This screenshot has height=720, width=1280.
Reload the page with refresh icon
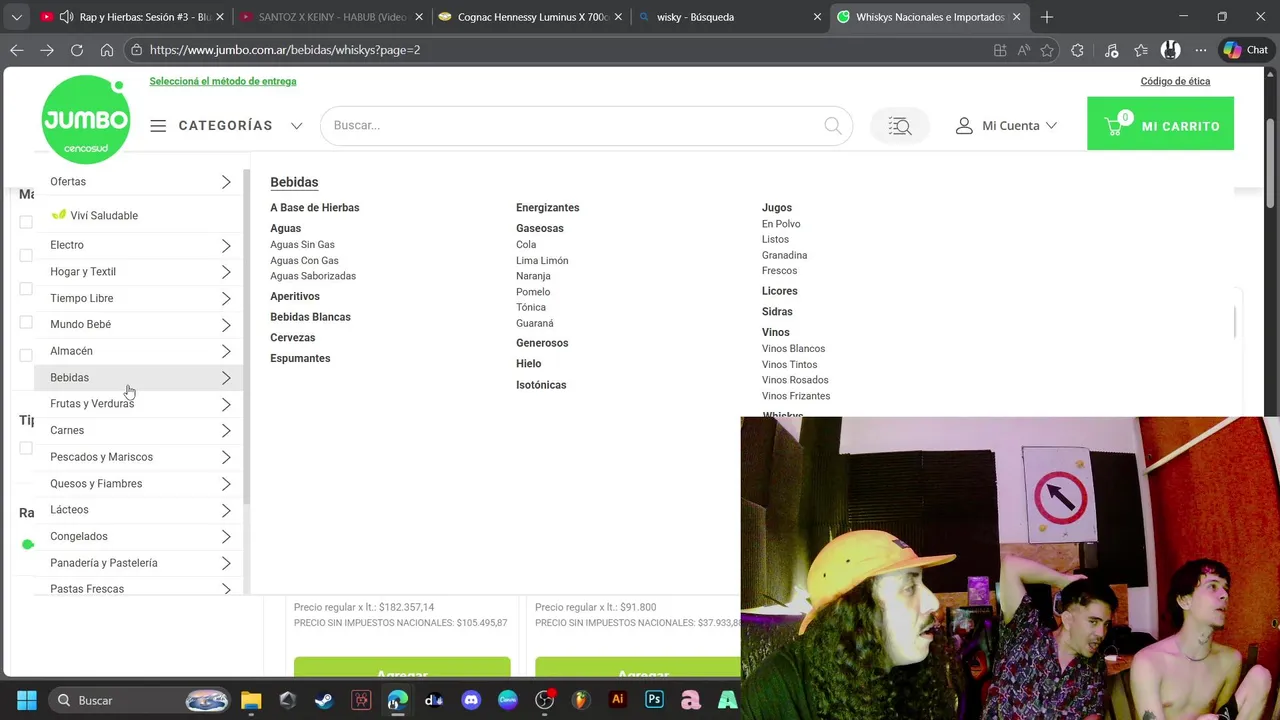77,50
